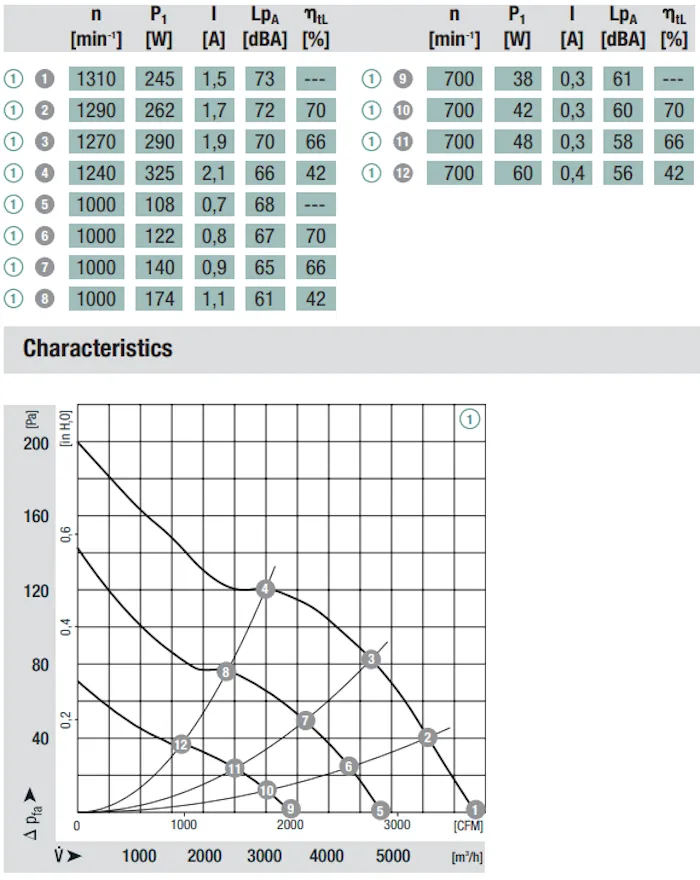Click the 325 W power cell
This screenshot has width=700, height=880.
point(159,173)
